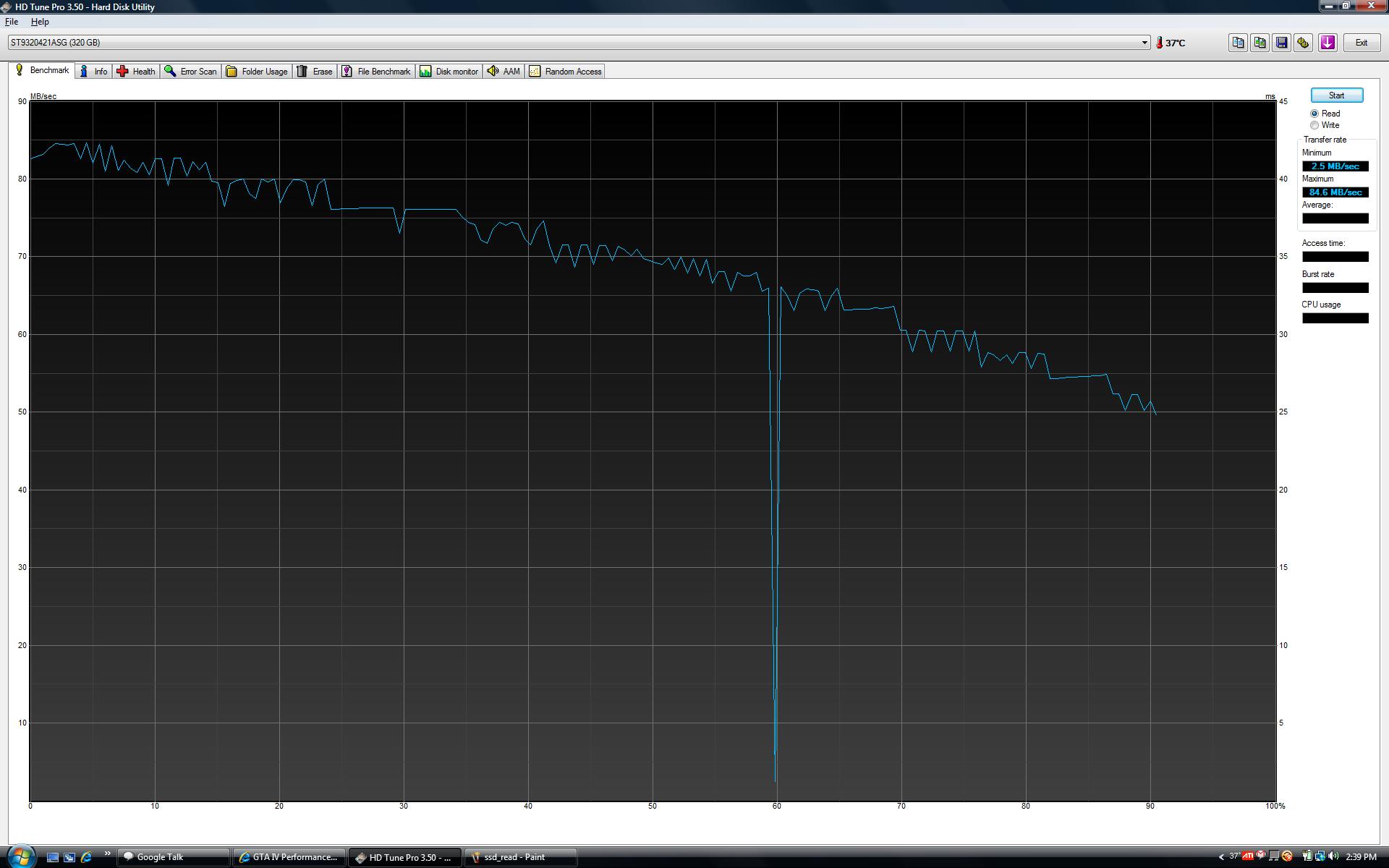
Task: Switch to GTA IV Performance taskbar window
Action: coord(289,857)
